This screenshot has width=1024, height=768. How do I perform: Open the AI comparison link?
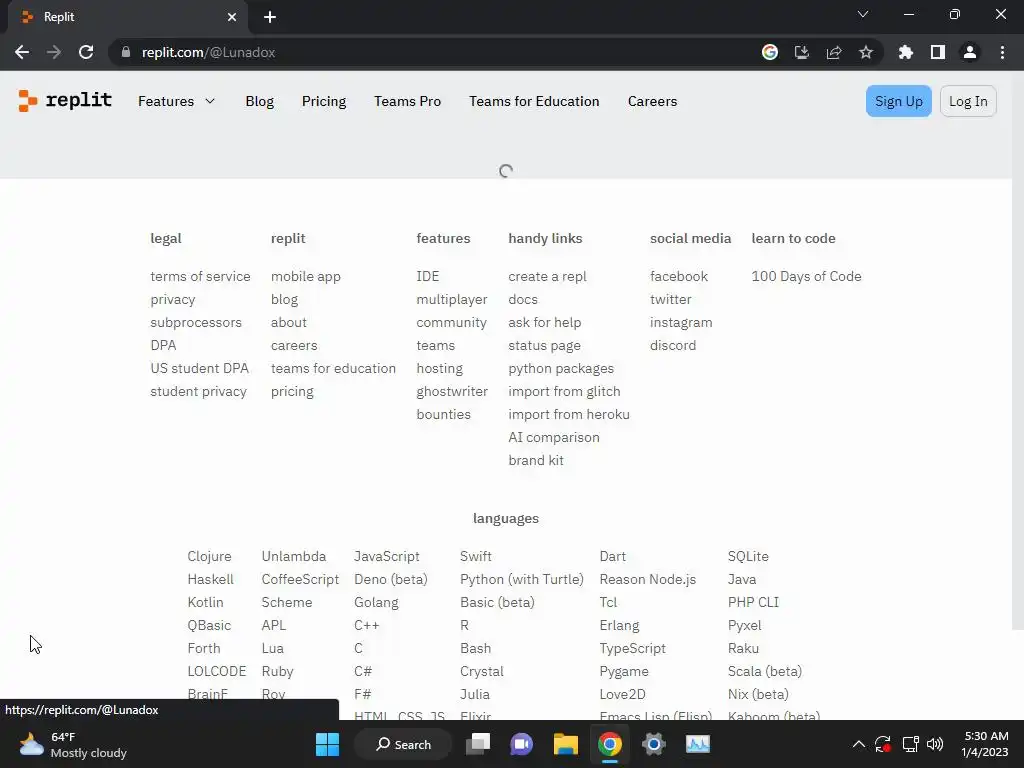tap(554, 437)
